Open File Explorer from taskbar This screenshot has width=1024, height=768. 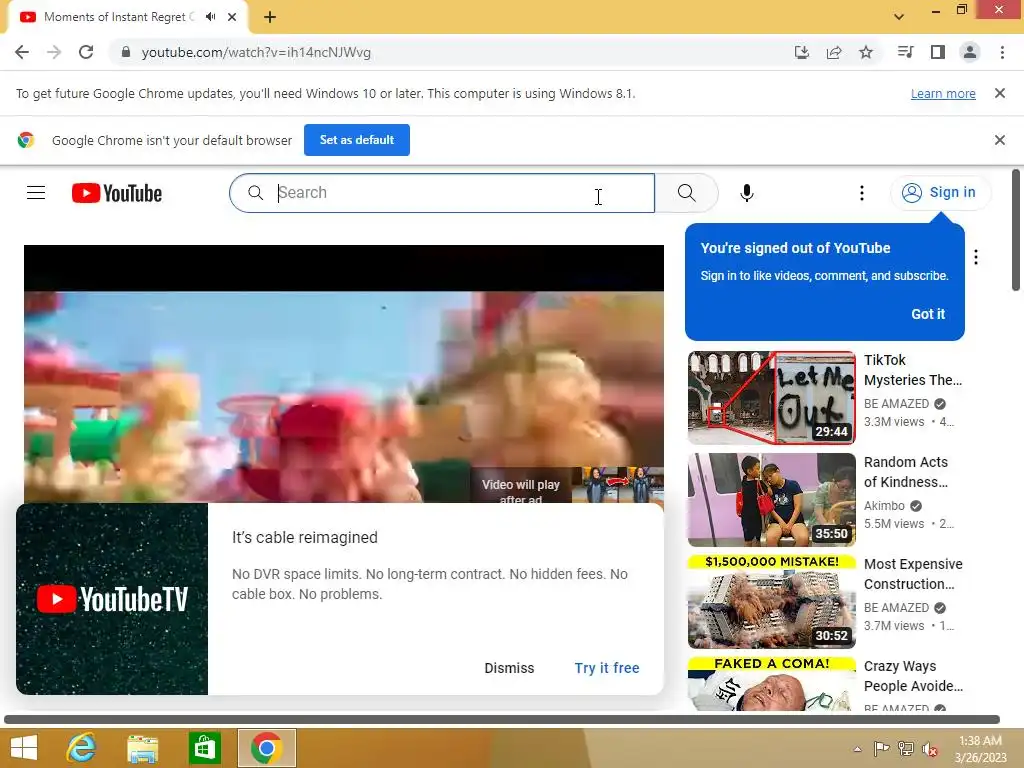pyautogui.click(x=142, y=748)
